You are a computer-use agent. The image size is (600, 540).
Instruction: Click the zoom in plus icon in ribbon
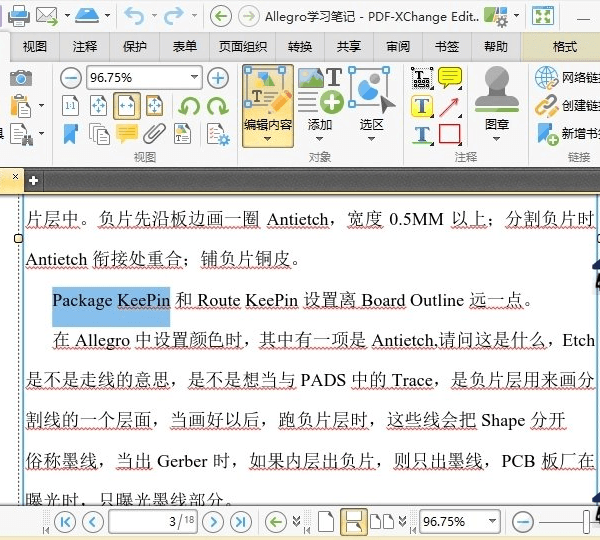point(217,78)
